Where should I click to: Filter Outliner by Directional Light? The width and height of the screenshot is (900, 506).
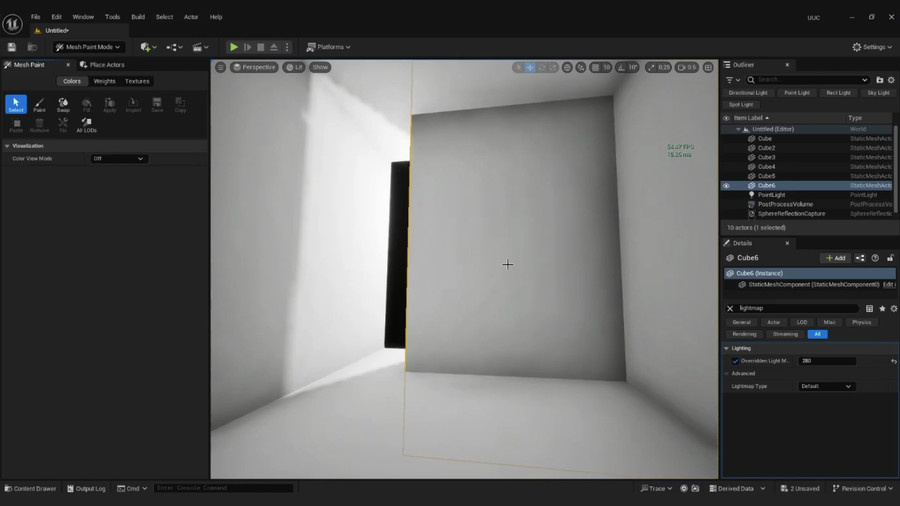[x=748, y=93]
